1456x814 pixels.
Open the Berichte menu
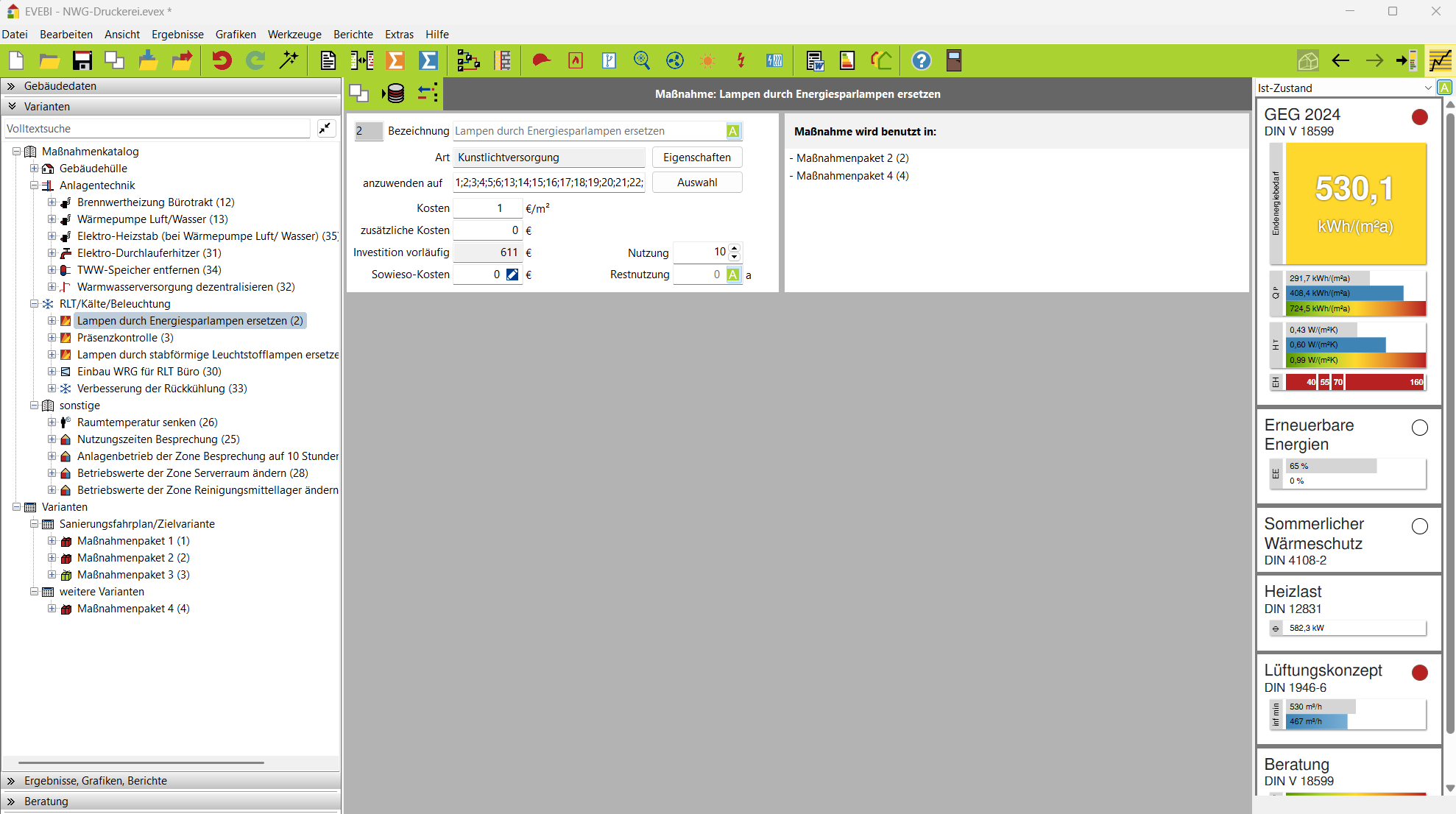click(x=353, y=35)
